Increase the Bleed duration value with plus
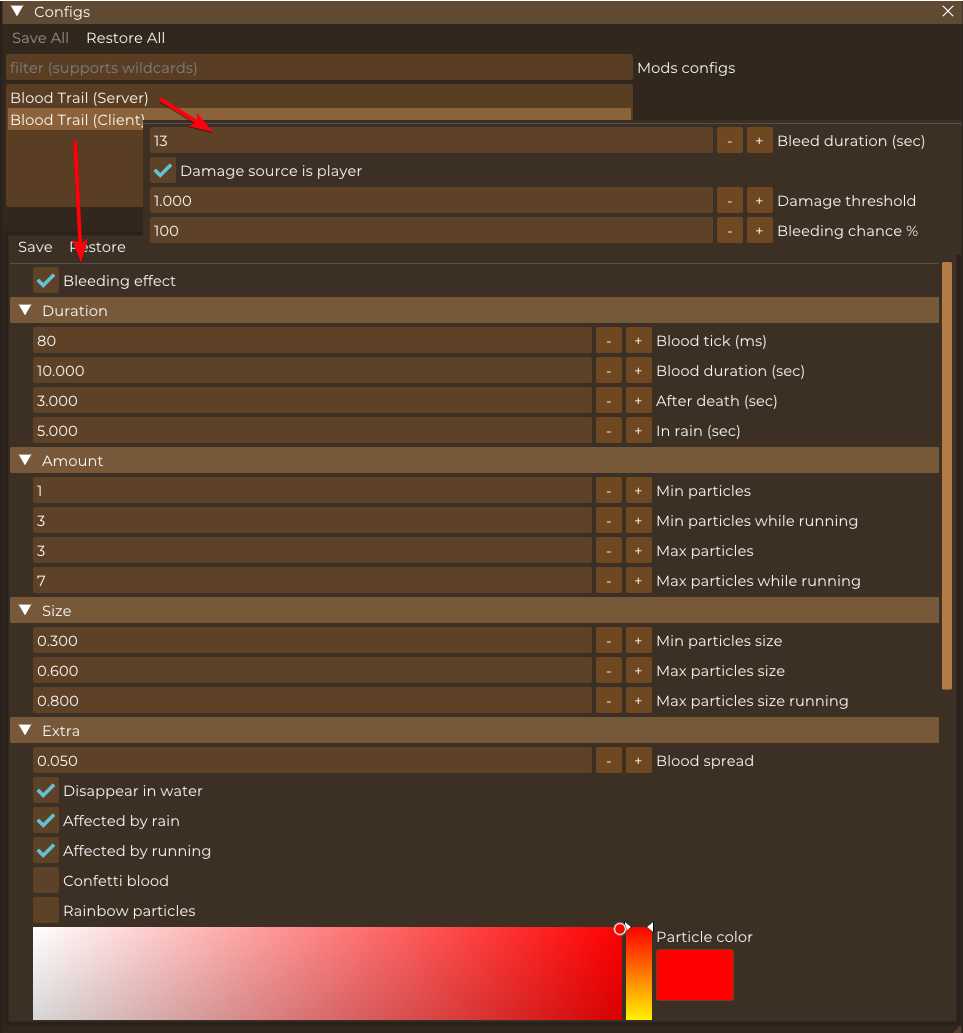Screen dimensions: 963x1033 (x=760, y=141)
